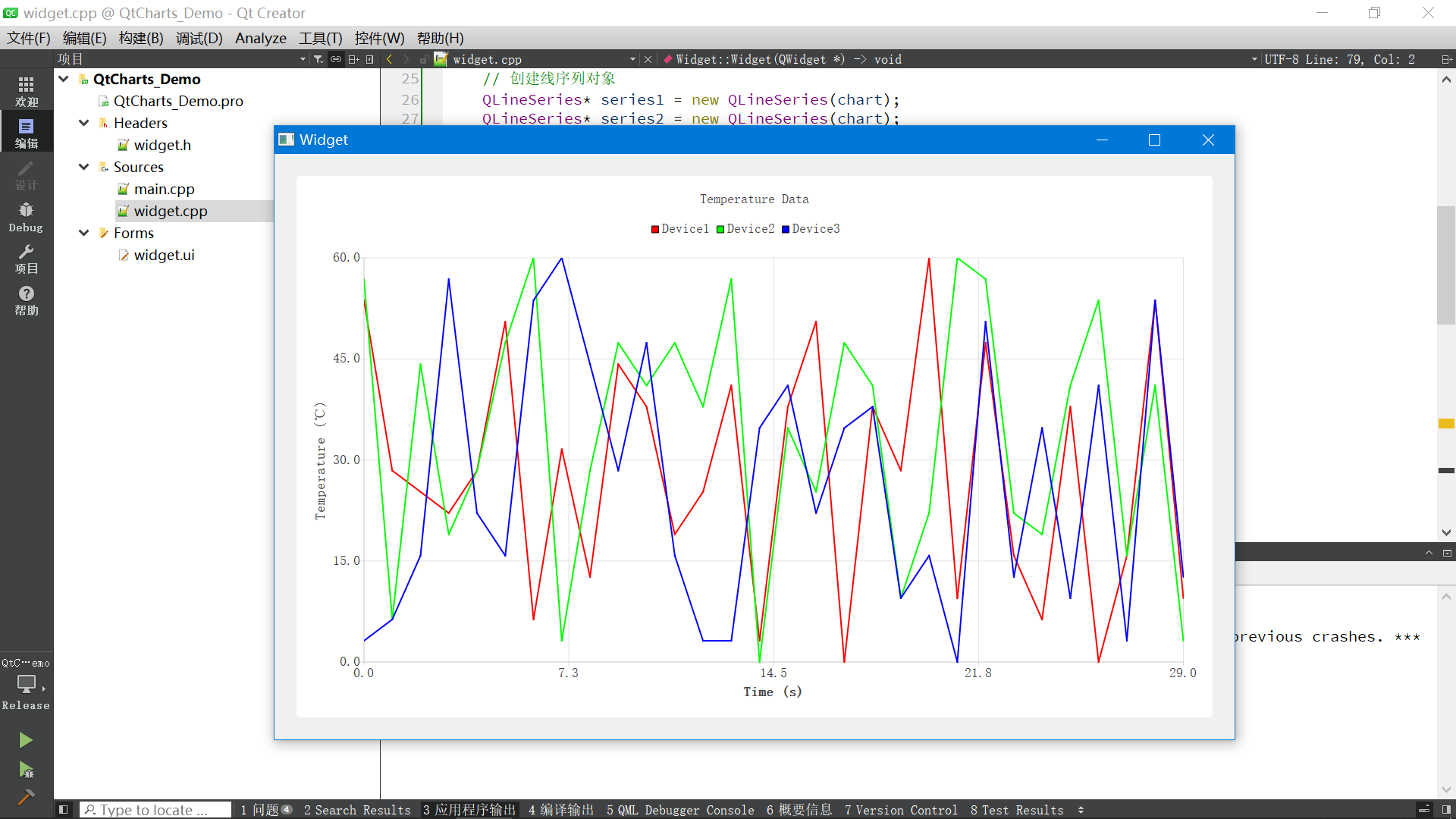
Task: Toggle Device1 series via red legend marker
Action: 655,229
